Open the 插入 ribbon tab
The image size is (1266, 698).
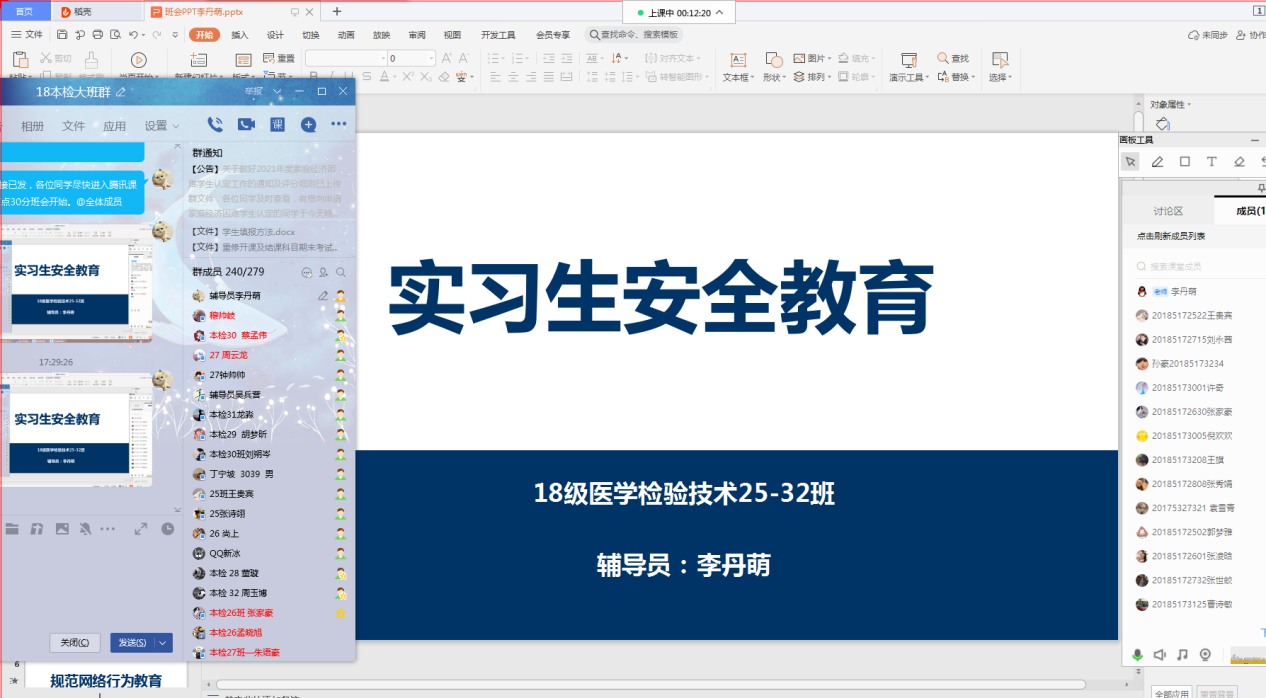pos(240,34)
